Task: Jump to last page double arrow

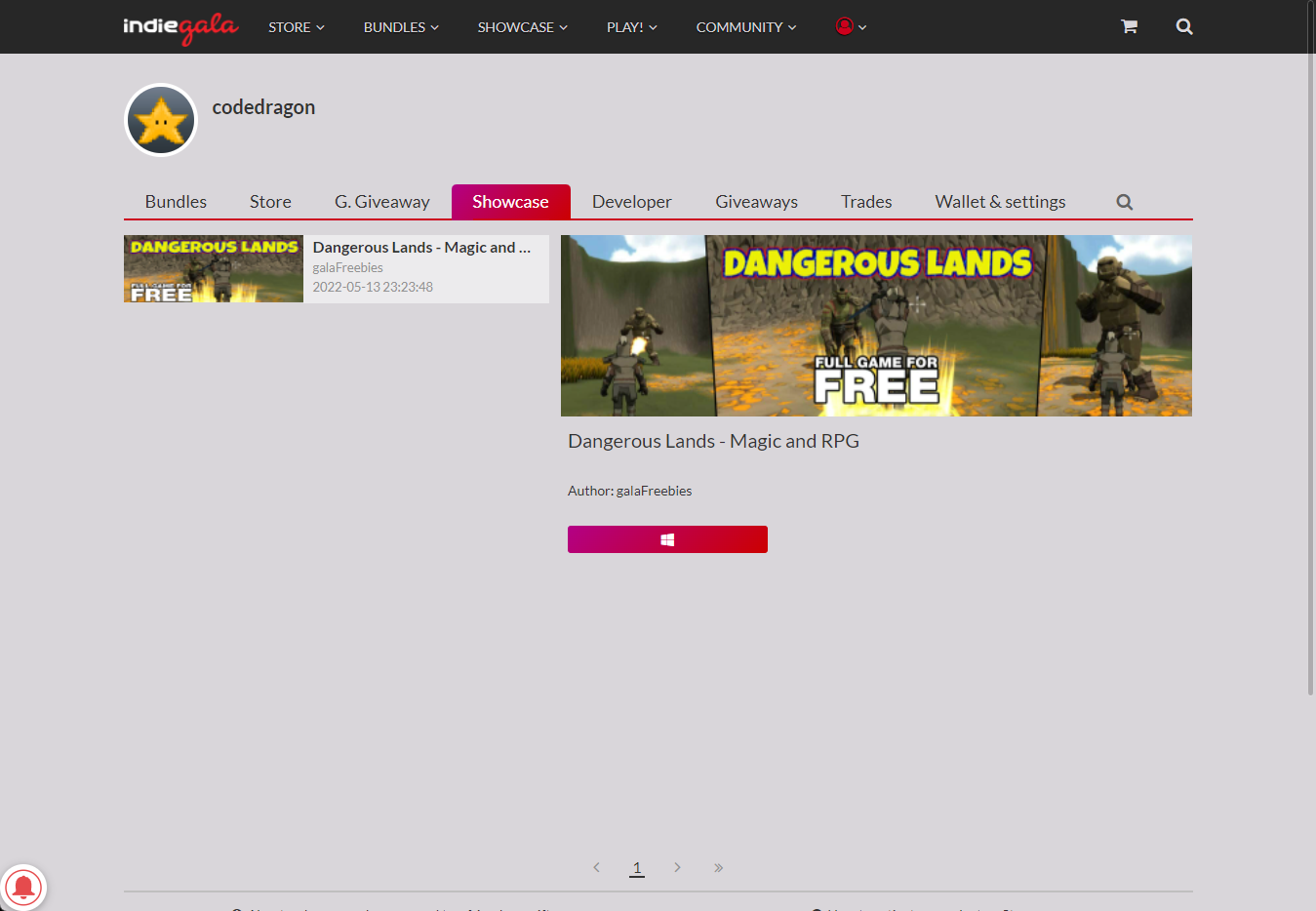Action: 718,867
